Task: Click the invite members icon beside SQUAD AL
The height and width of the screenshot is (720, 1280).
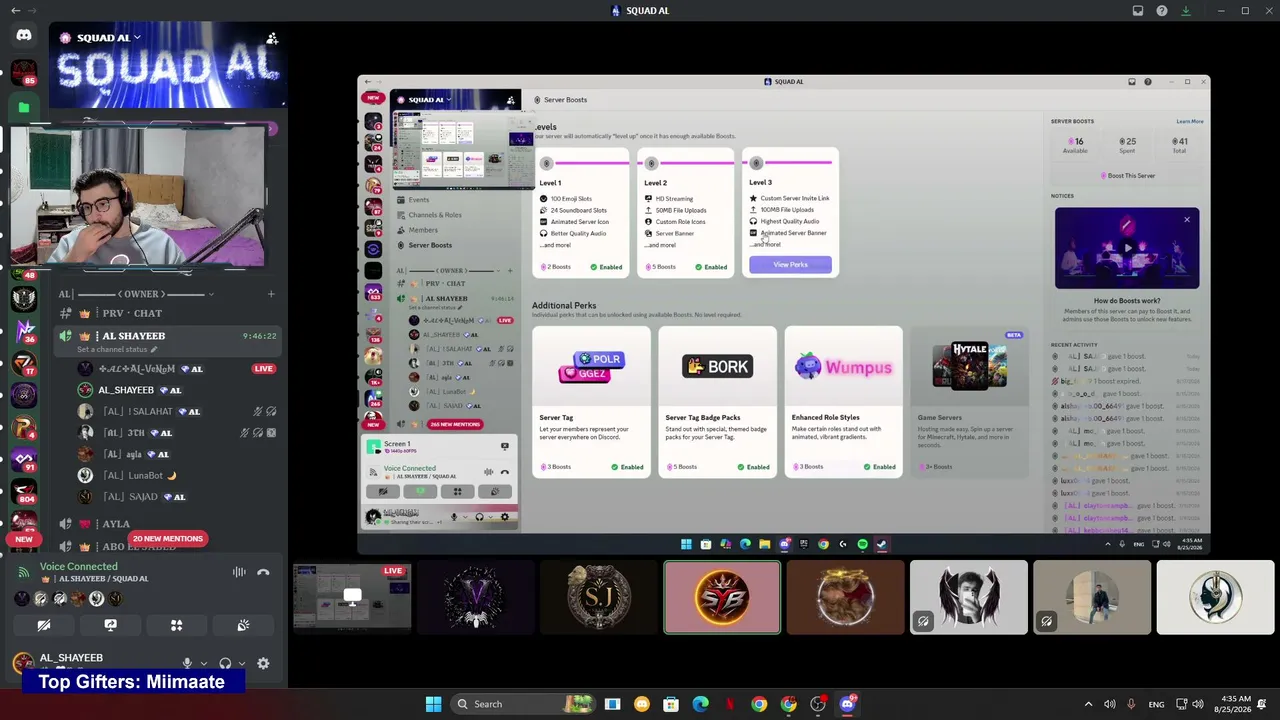Action: coord(271,38)
